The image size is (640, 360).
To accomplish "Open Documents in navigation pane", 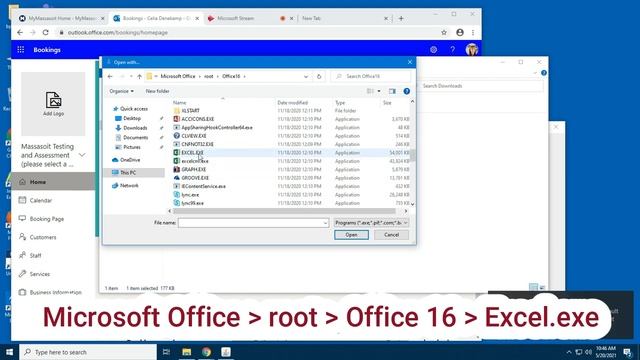I will (132, 138).
